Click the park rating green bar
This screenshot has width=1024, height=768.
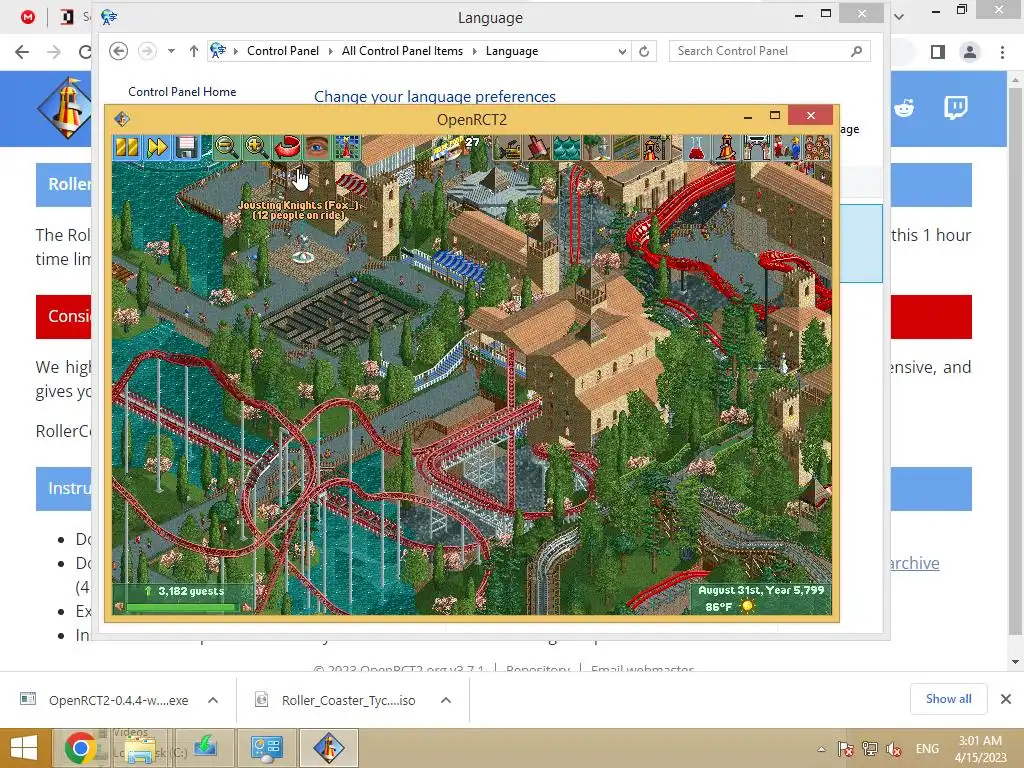[183, 607]
